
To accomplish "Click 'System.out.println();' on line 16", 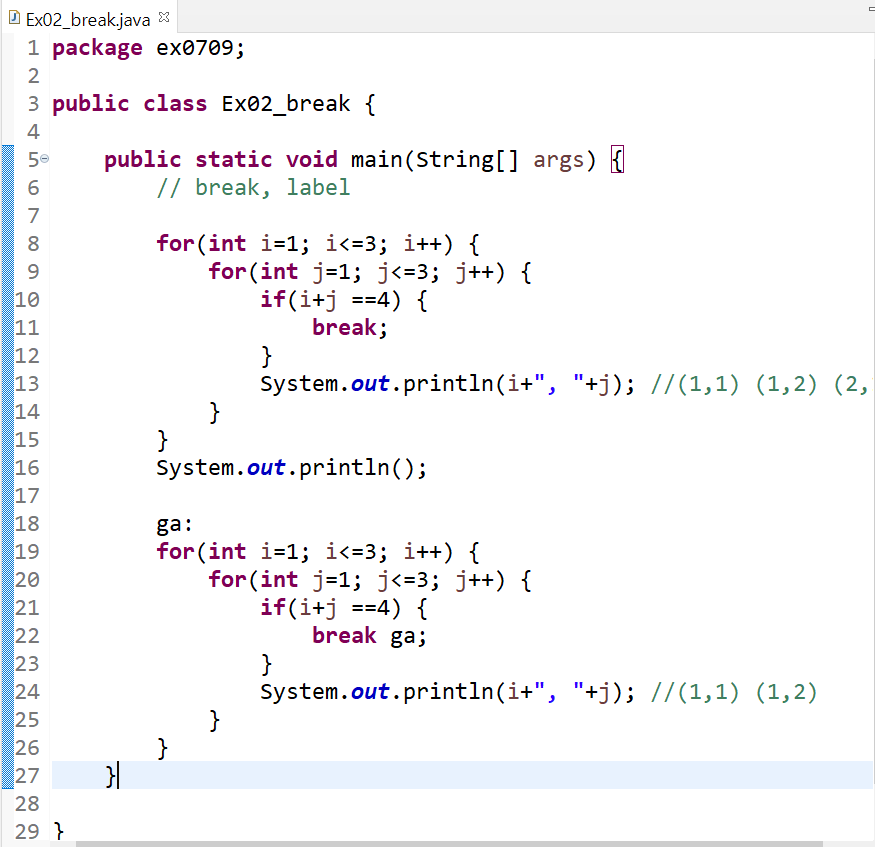I will coord(291,468).
